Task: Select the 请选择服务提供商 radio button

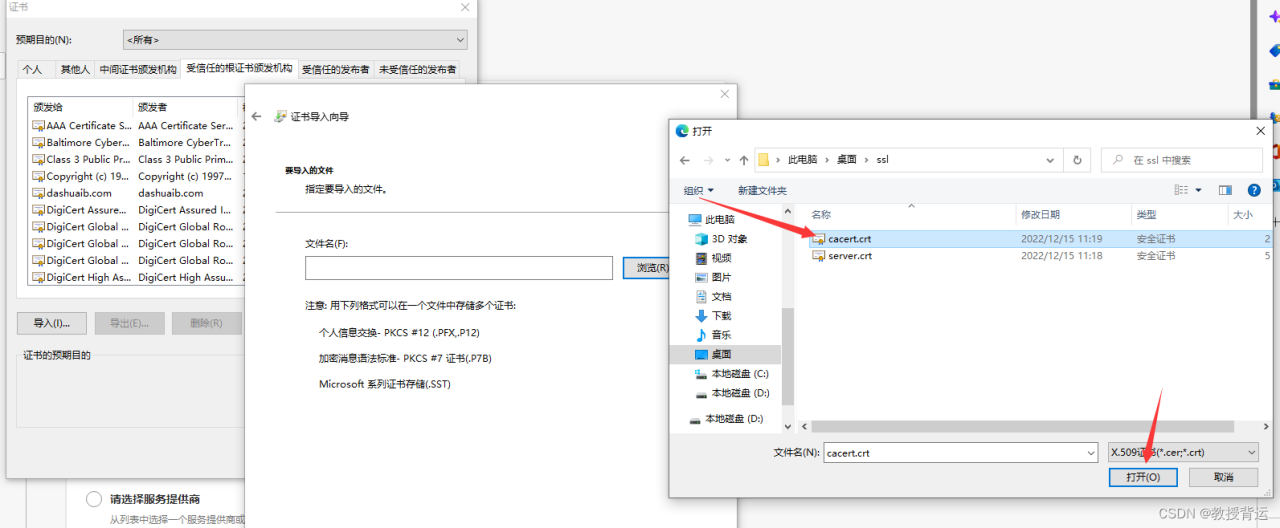Action: click(94, 499)
